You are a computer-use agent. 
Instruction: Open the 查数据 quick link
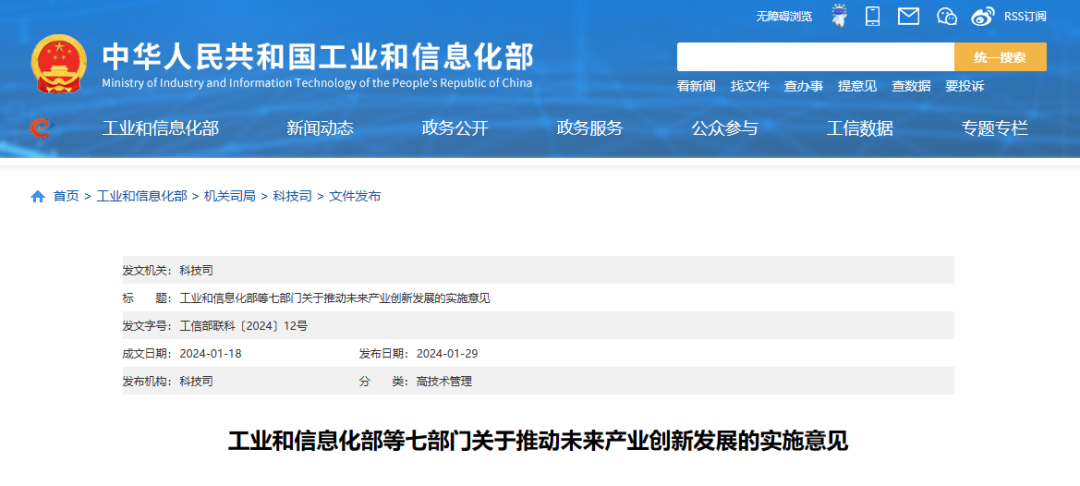tap(911, 86)
